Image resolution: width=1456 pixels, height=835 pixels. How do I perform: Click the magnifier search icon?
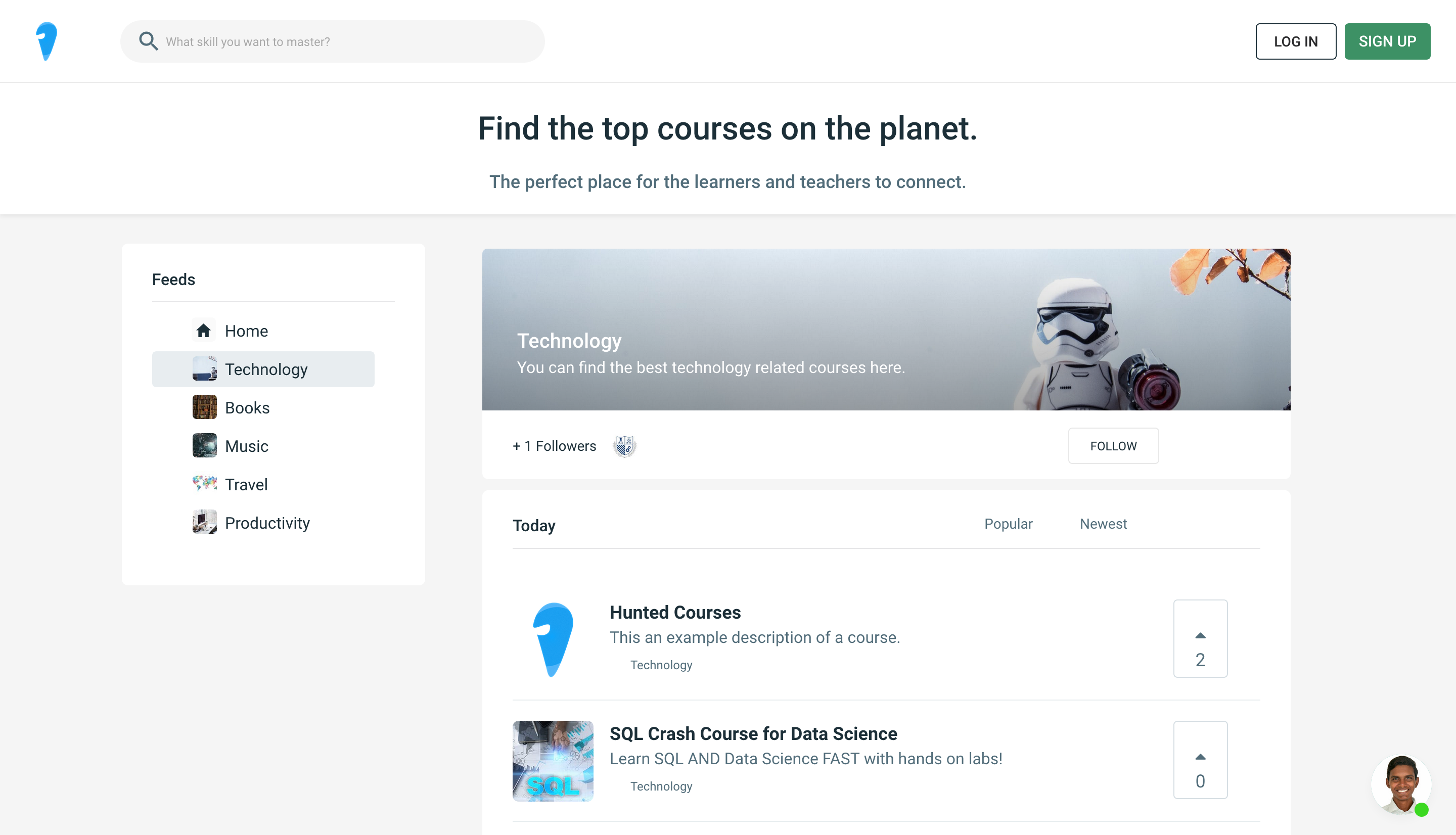(x=148, y=41)
